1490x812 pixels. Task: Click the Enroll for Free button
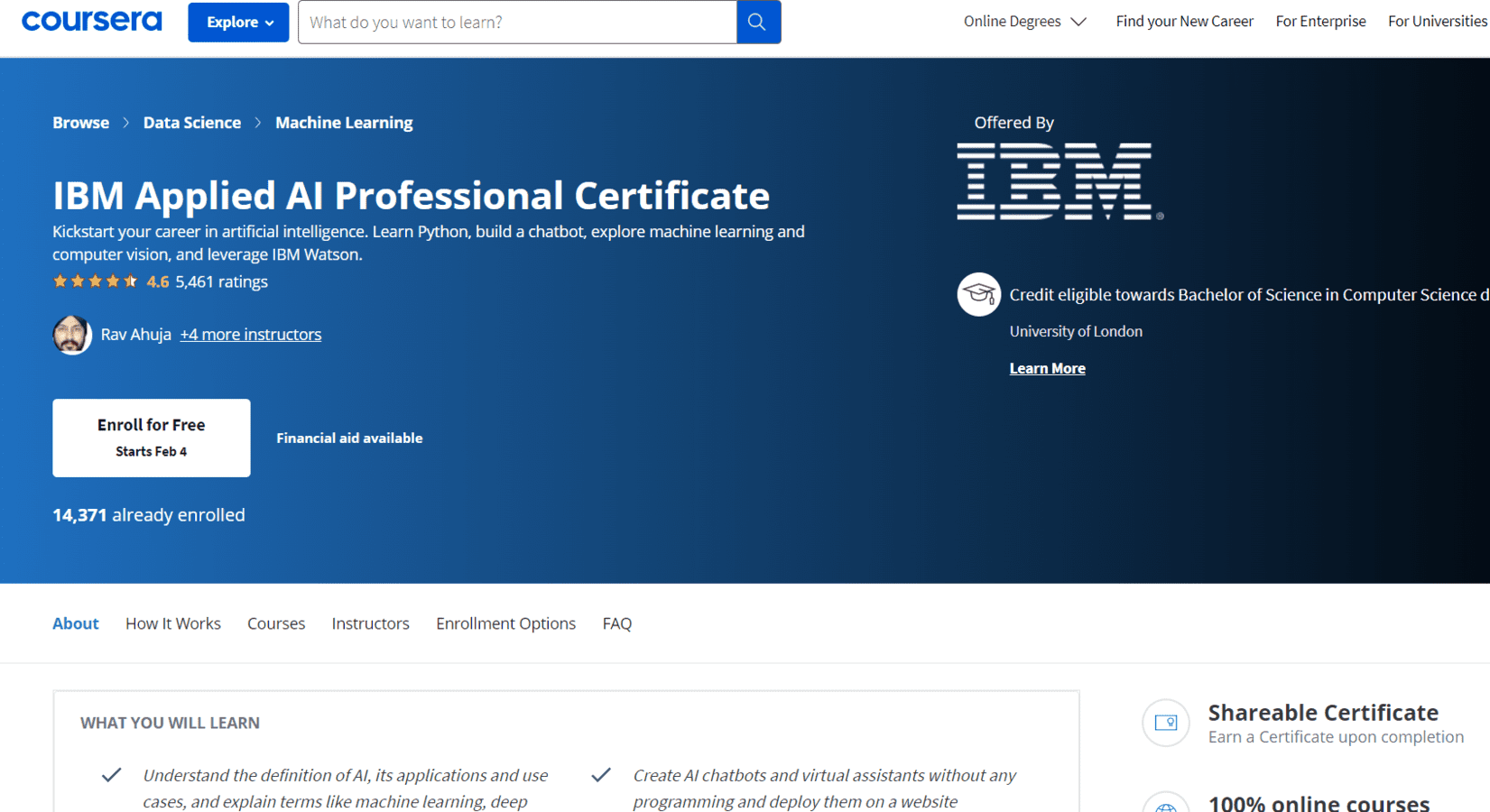151,437
